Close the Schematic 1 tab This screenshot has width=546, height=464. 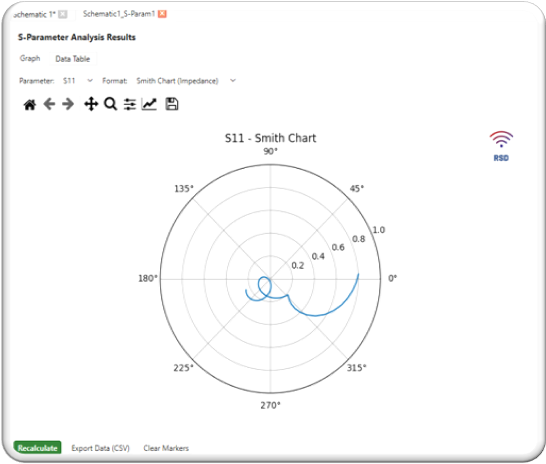pyautogui.click(x=63, y=14)
